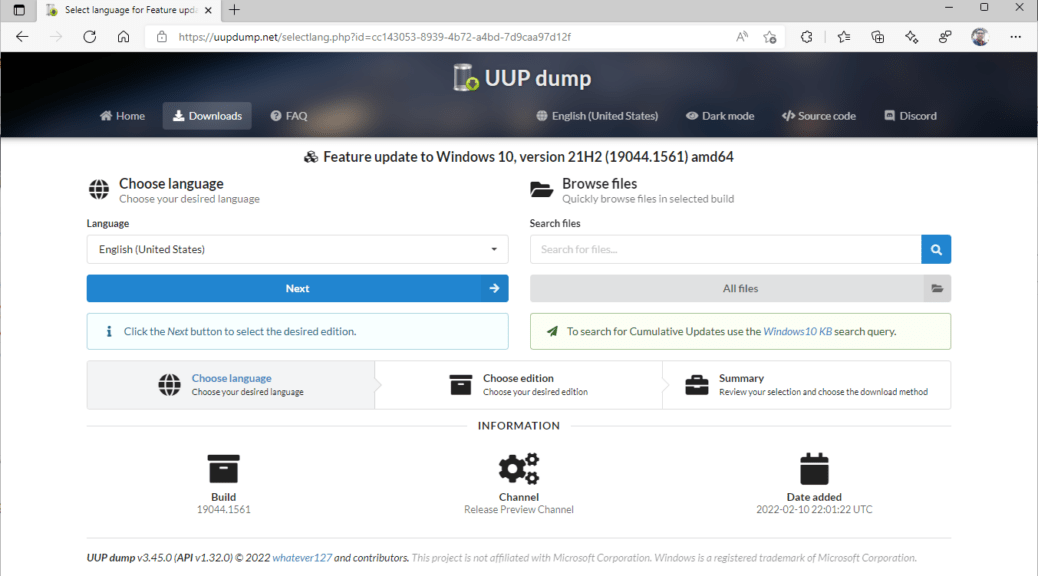1038x576 pixels.
Task: Click the read aloud icon in address bar
Action: 742,37
